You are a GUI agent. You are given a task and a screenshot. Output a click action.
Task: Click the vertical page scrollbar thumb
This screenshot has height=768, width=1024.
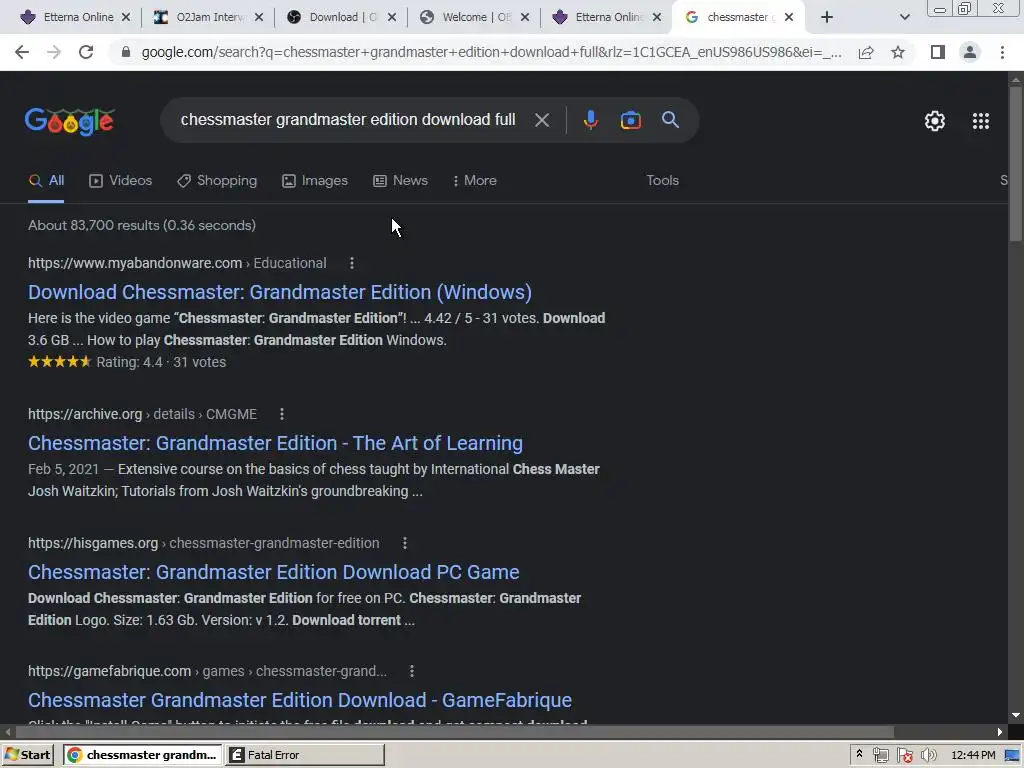1016,163
